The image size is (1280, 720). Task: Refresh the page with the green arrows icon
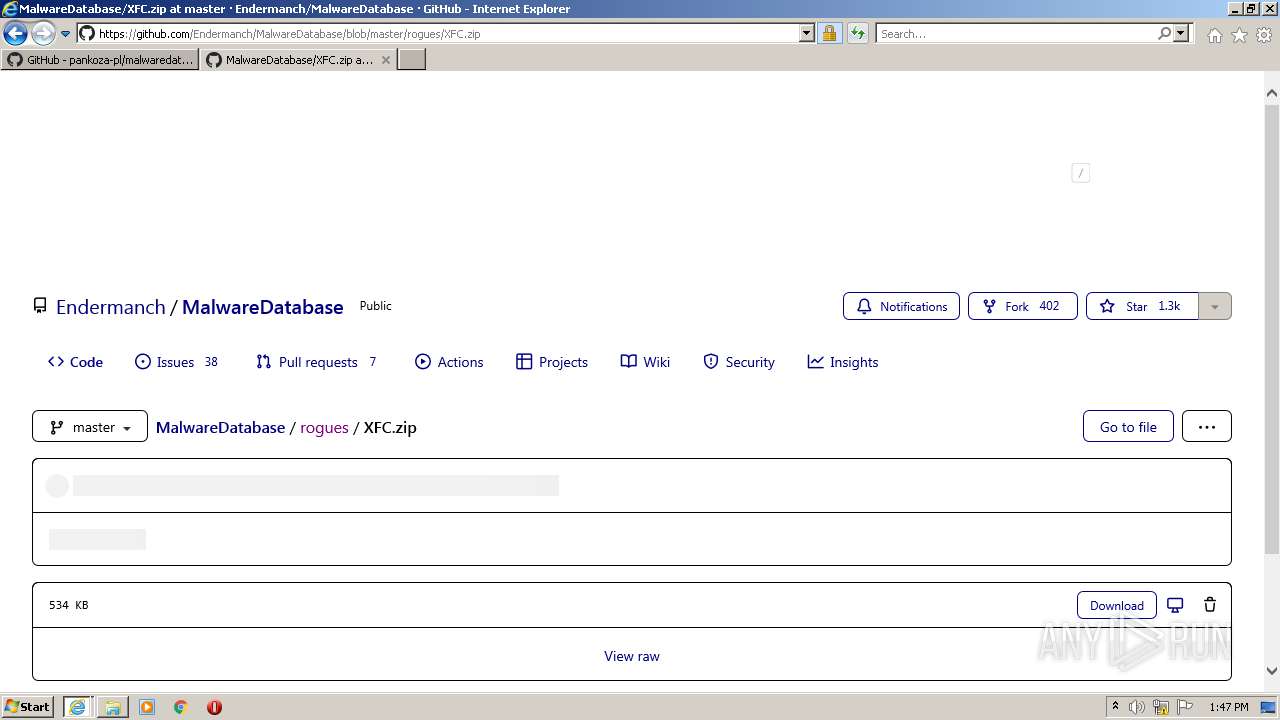coord(857,34)
